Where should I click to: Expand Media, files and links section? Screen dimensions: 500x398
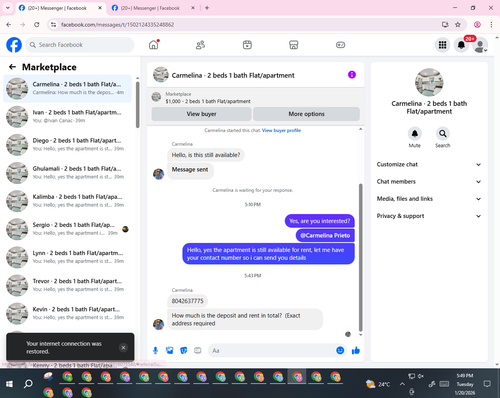429,199
